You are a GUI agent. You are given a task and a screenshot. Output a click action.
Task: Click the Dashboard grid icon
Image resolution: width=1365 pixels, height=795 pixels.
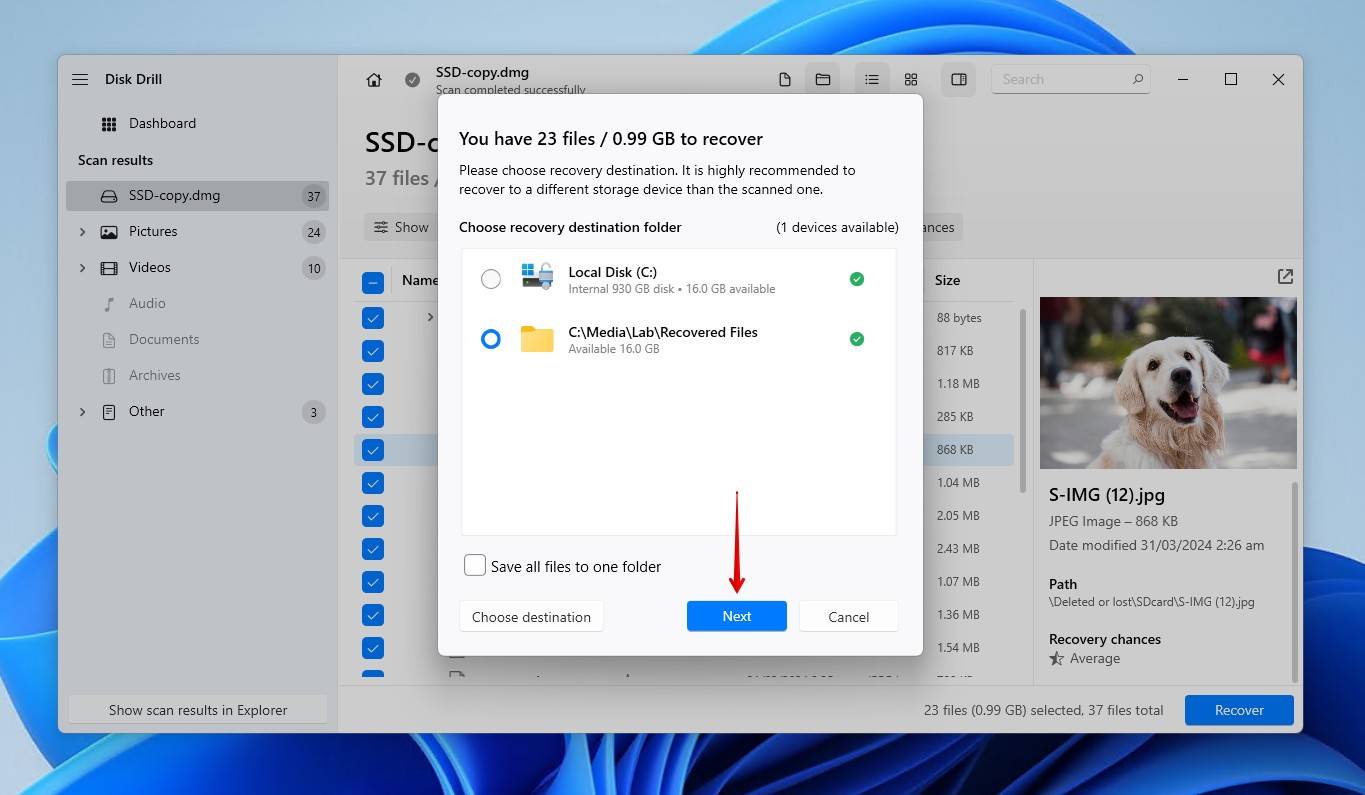[109, 124]
